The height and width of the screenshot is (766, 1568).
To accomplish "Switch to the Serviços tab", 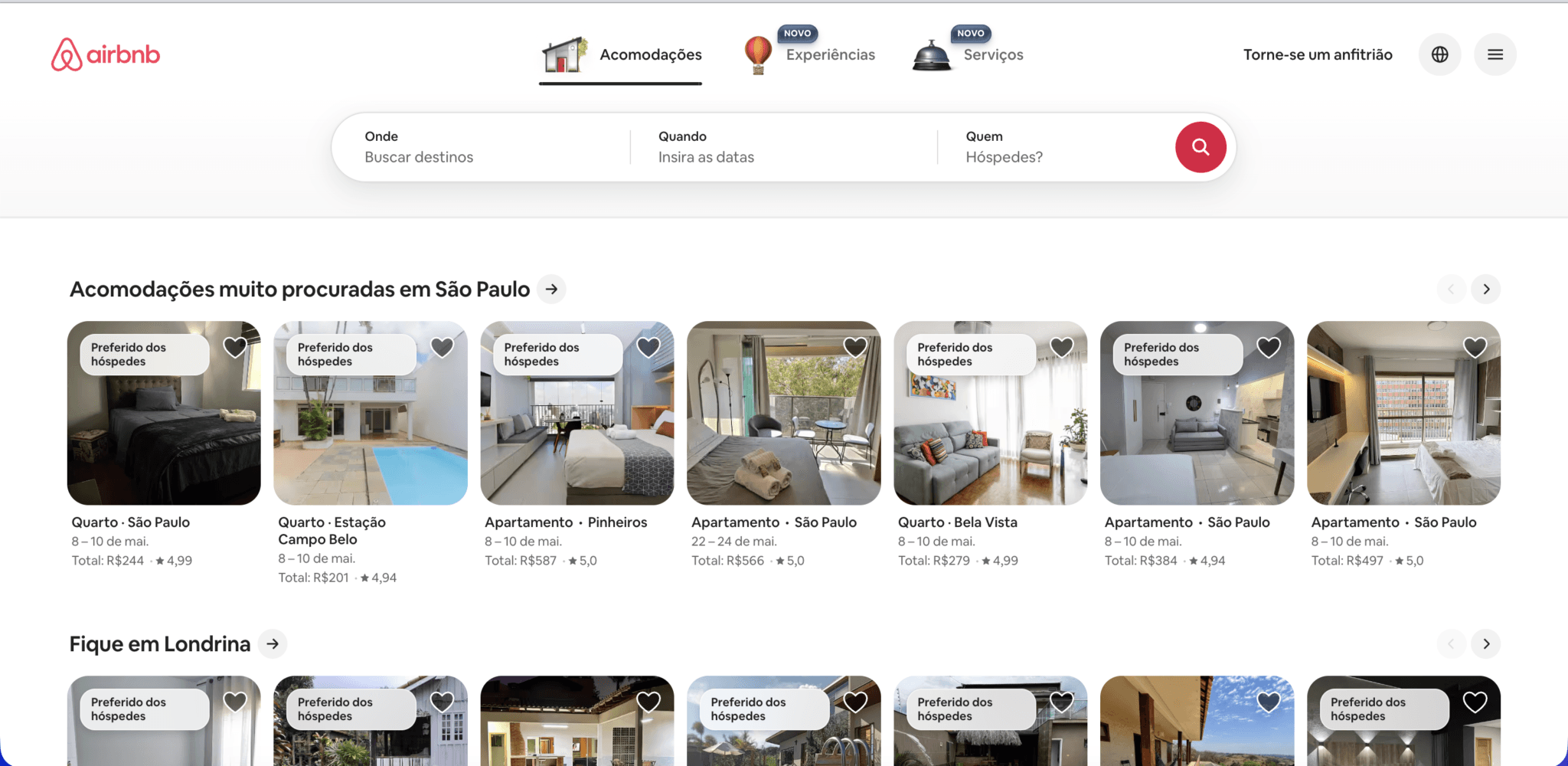I will 968,55.
